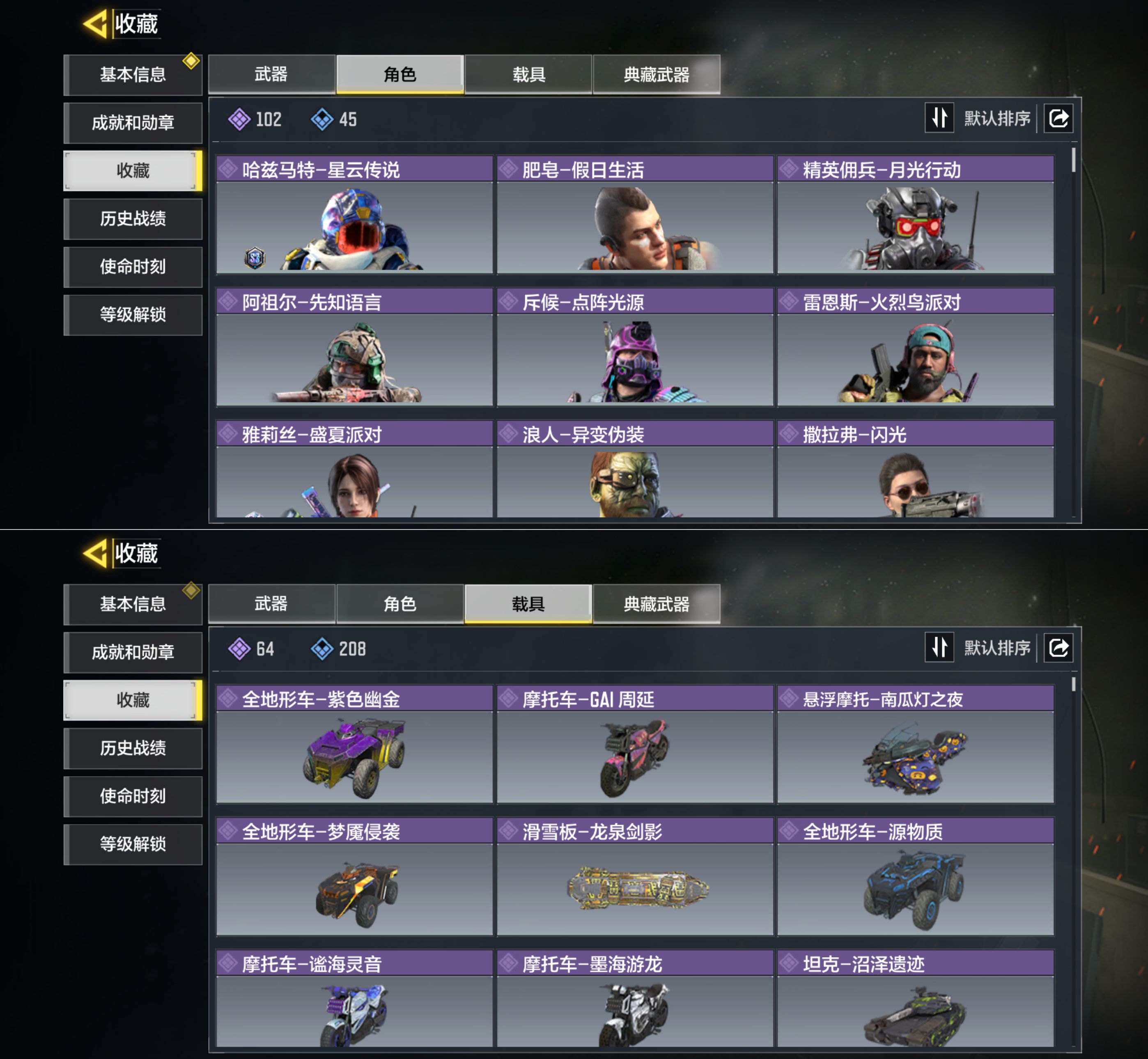Click the purple diamond icon next to 102

click(x=239, y=120)
